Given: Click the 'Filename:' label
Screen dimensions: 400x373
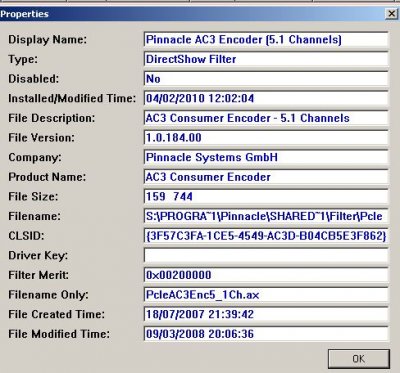Looking at the screenshot, I should [34, 216].
